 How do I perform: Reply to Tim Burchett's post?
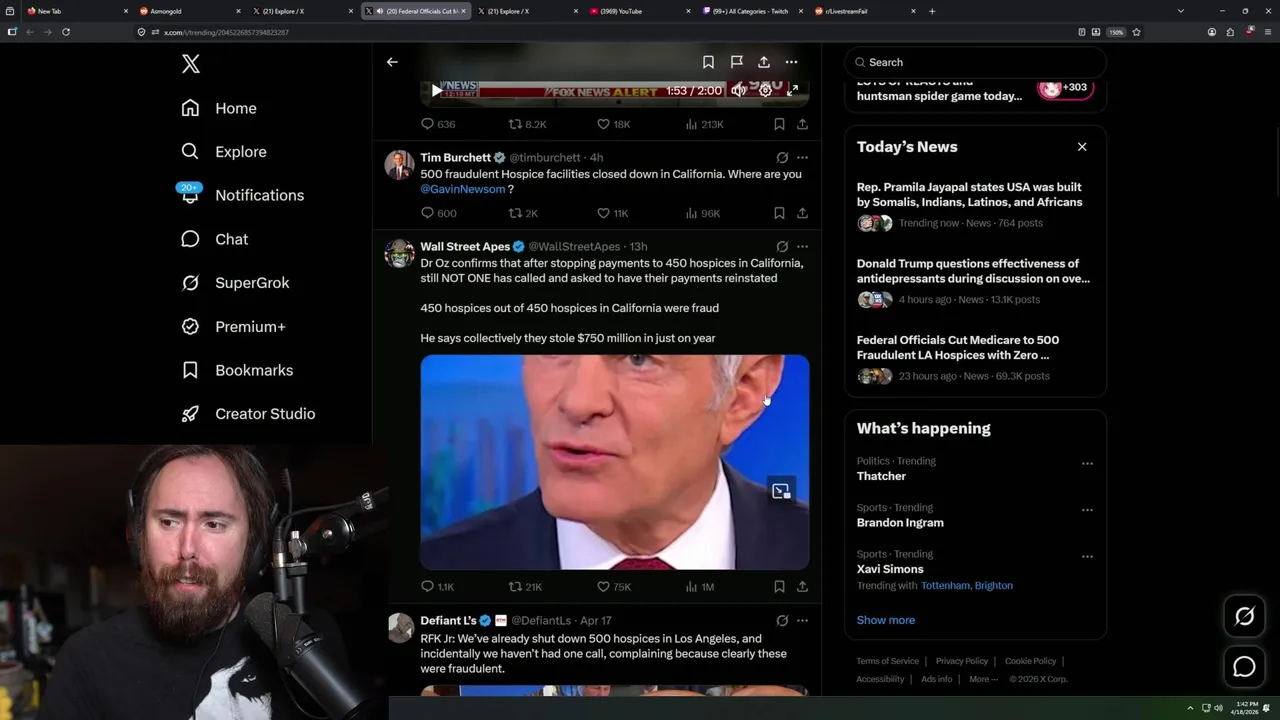coord(438,213)
